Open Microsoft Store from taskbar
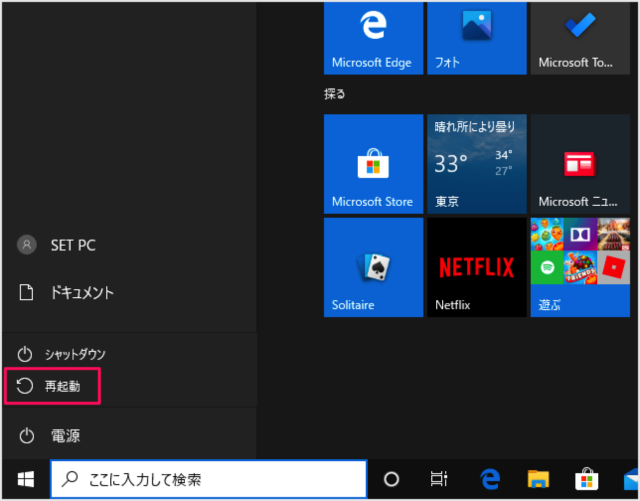 [x=587, y=479]
